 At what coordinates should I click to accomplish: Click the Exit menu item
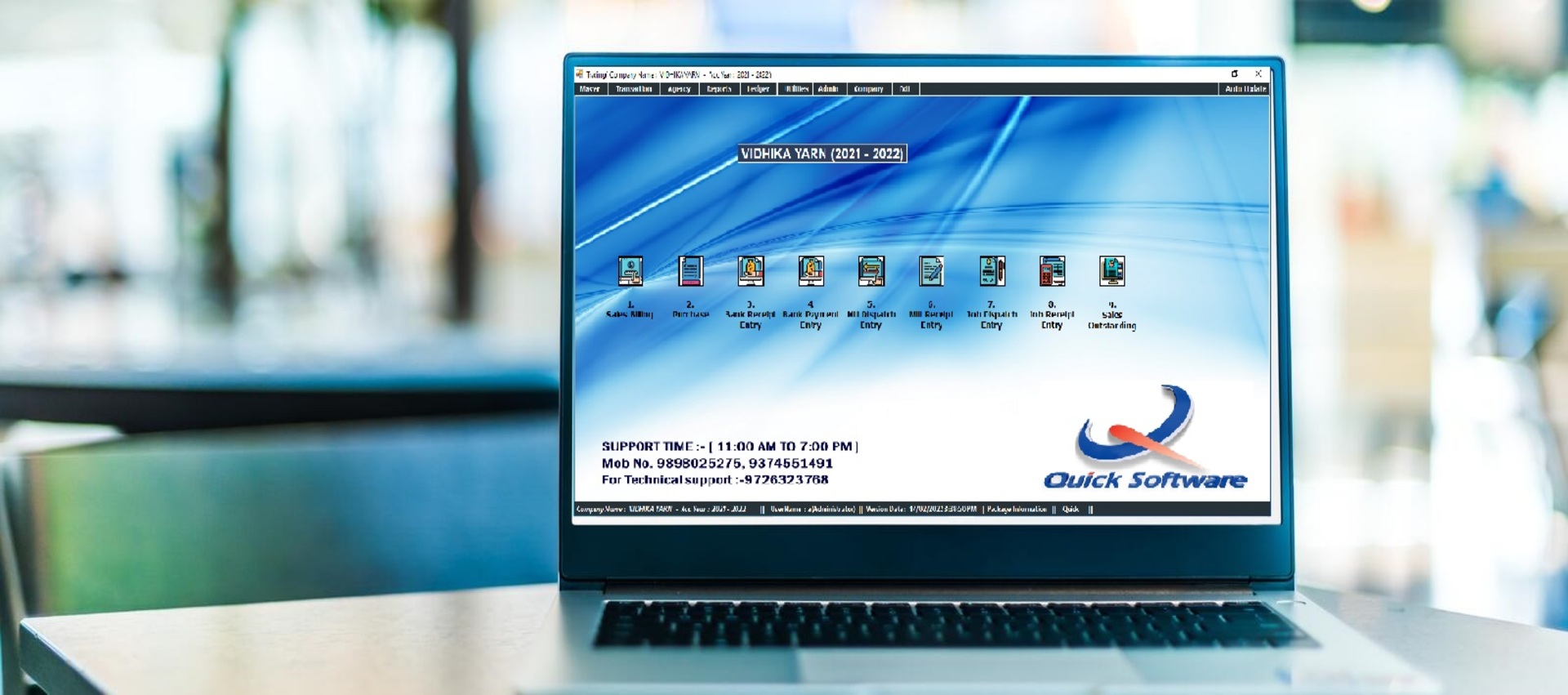click(x=905, y=89)
